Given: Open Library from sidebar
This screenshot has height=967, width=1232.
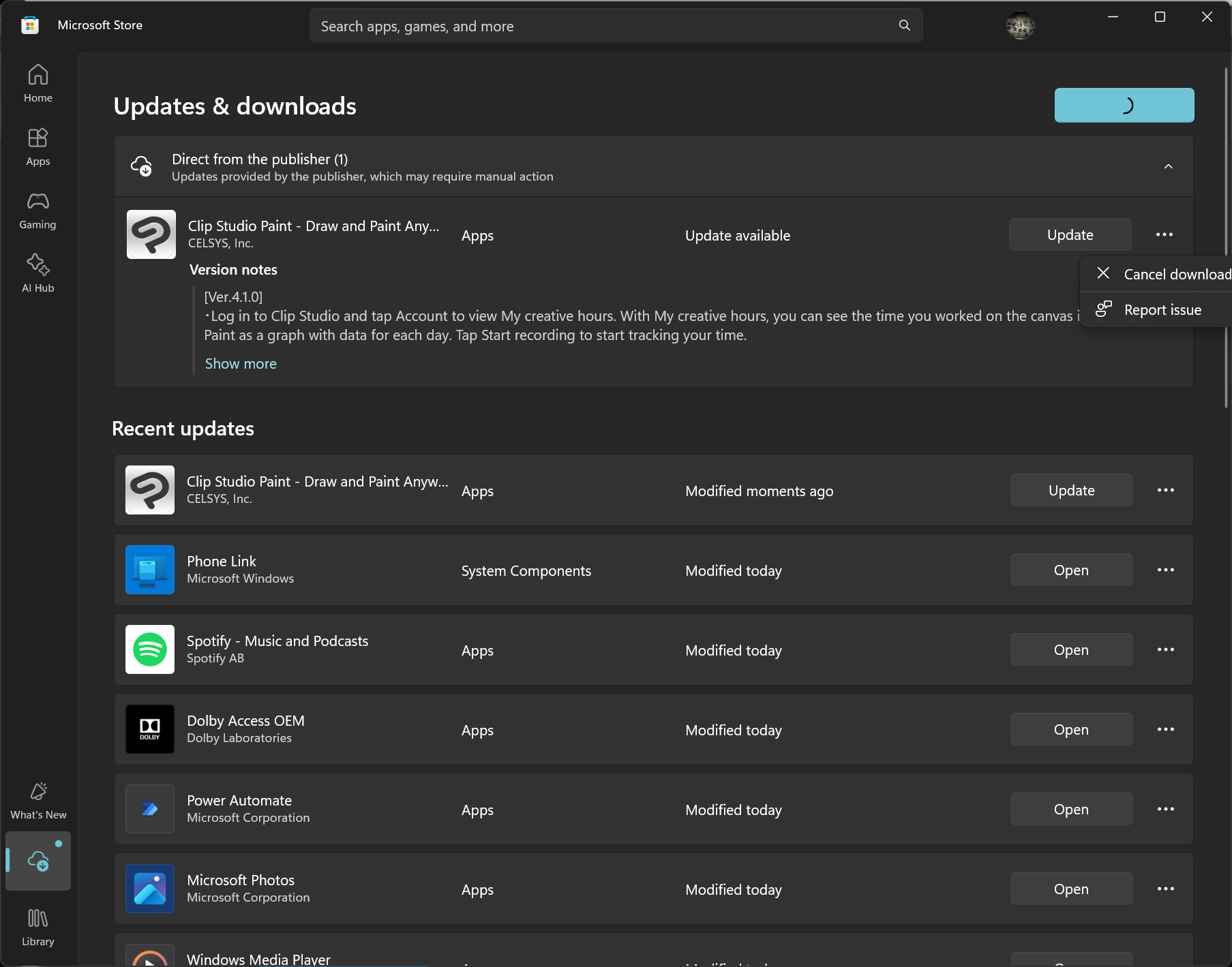Looking at the screenshot, I should [x=38, y=927].
